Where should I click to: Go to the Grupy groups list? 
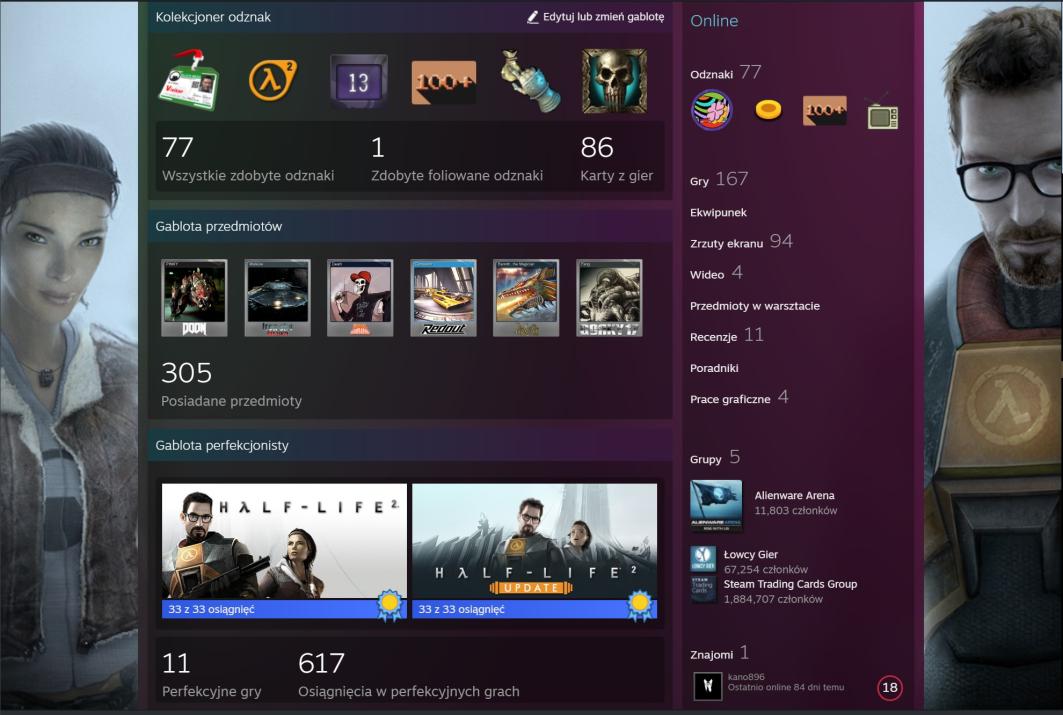(706, 459)
